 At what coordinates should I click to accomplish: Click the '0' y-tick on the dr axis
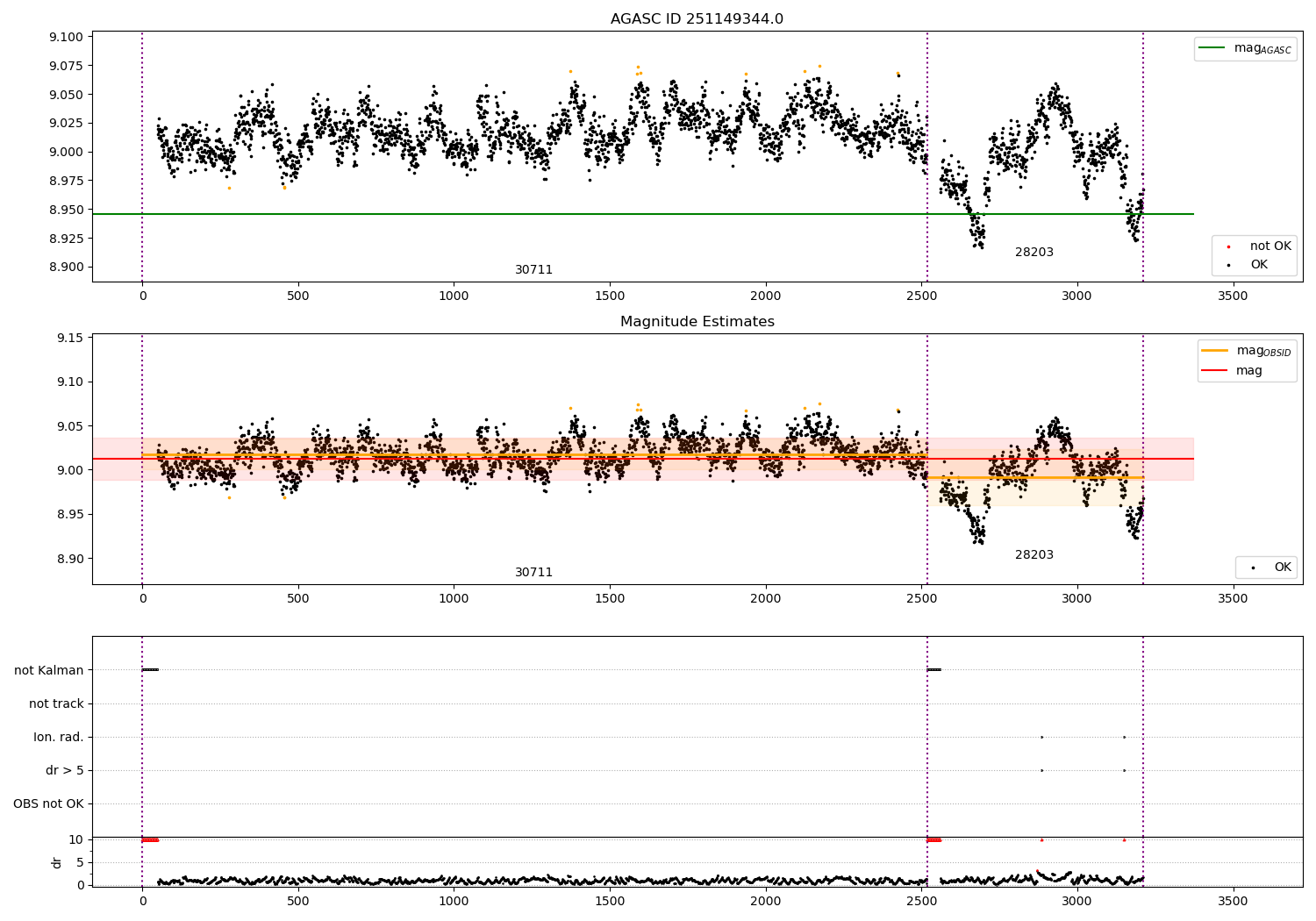pyautogui.click(x=80, y=885)
